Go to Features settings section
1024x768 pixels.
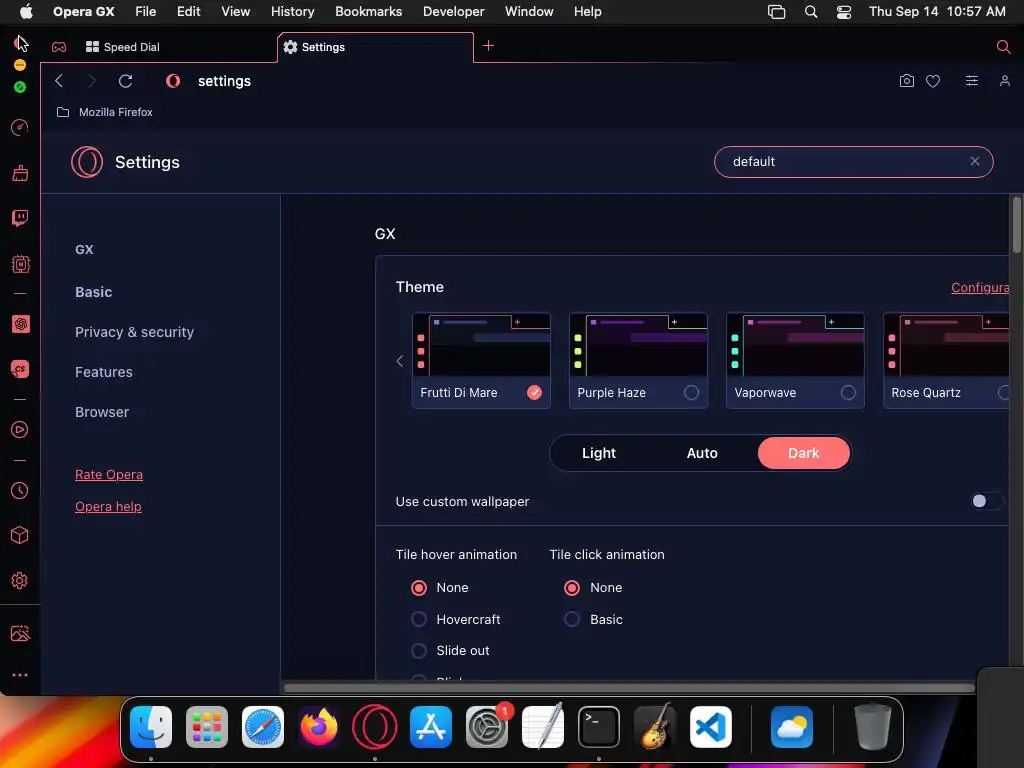[104, 372]
